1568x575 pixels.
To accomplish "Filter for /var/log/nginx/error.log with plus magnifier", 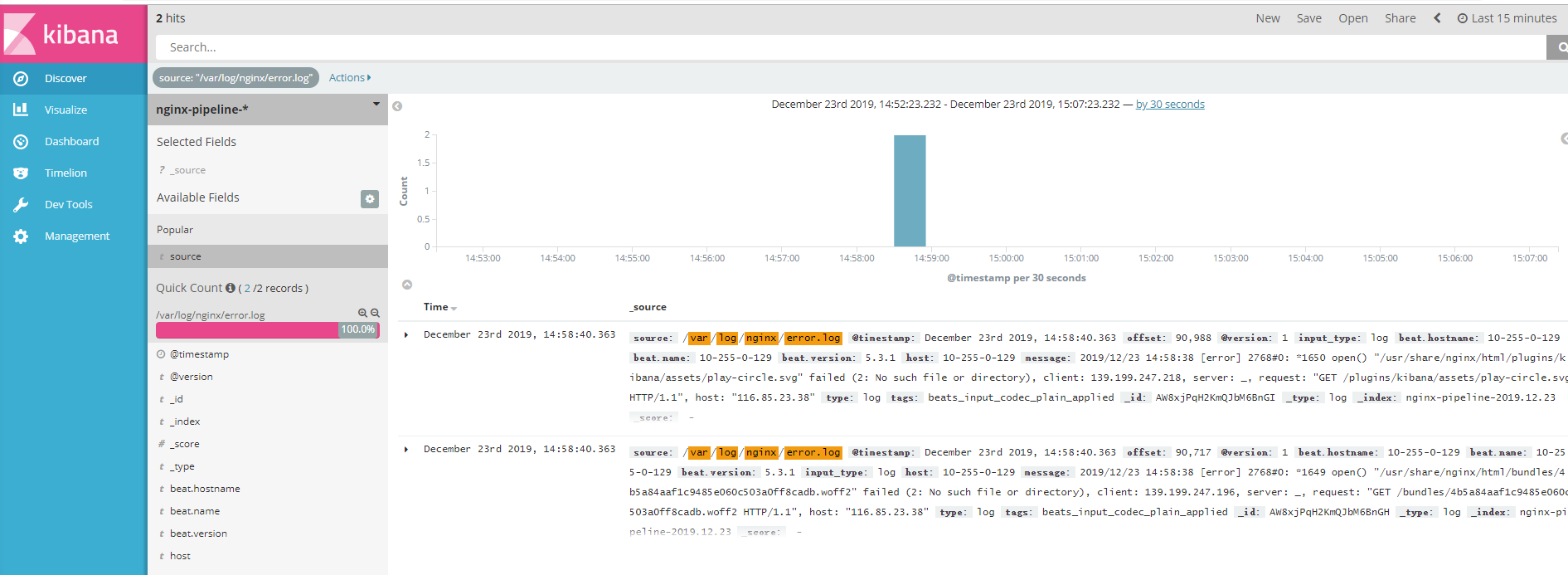I will [362, 313].
